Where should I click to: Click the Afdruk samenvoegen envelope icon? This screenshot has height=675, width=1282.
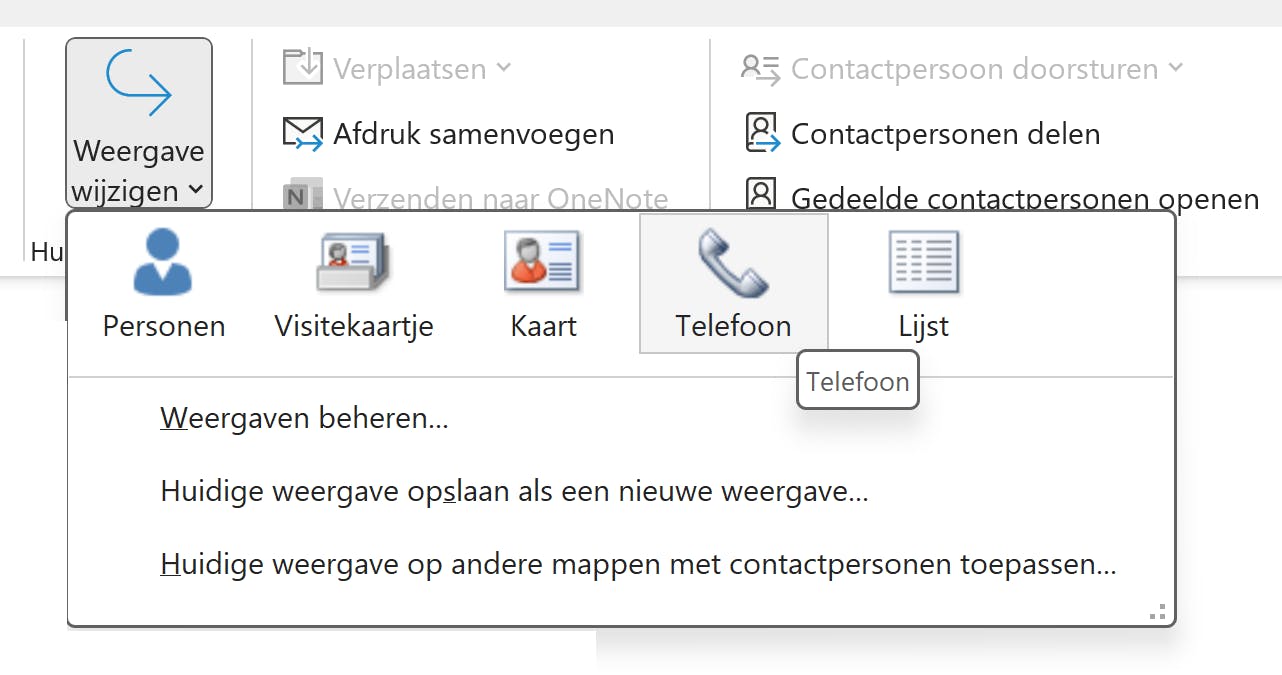coord(301,133)
